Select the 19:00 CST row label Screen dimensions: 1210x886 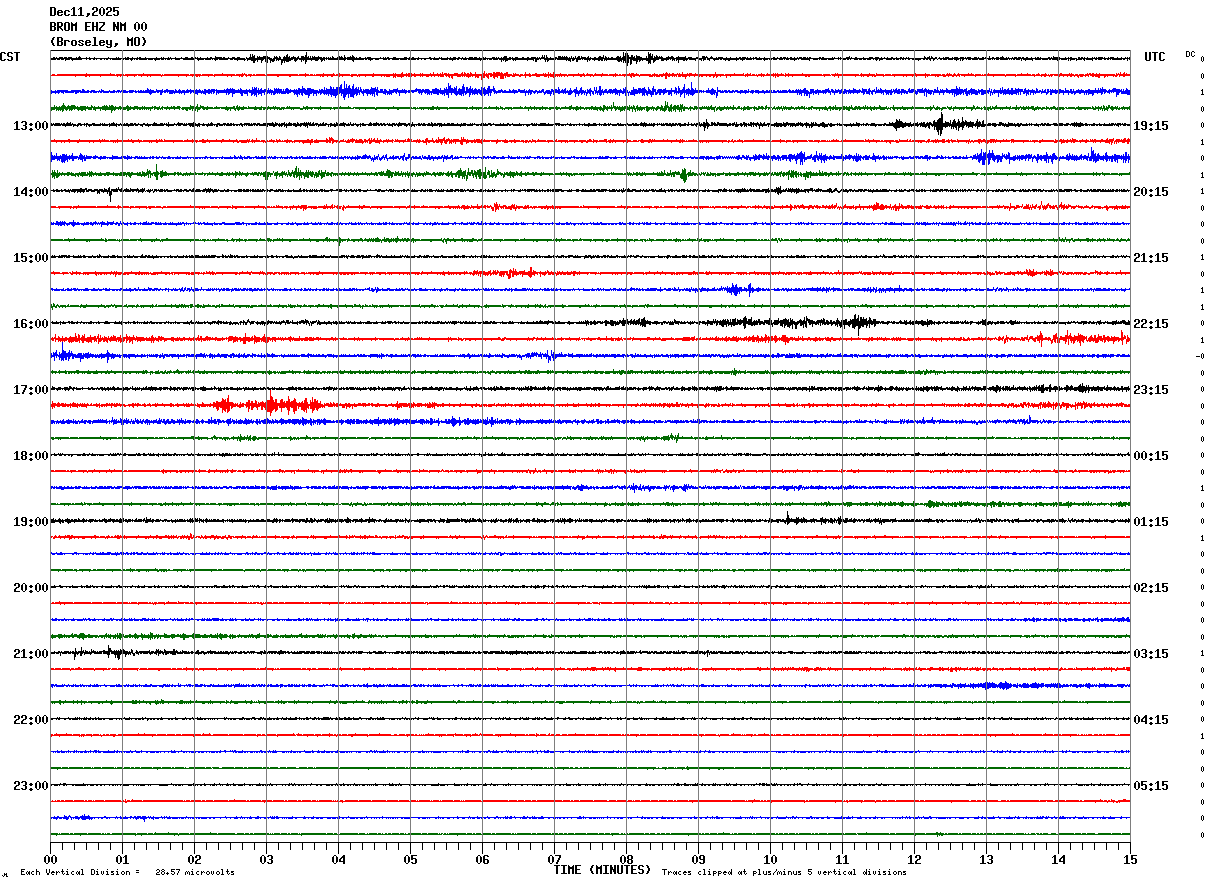(x=31, y=522)
